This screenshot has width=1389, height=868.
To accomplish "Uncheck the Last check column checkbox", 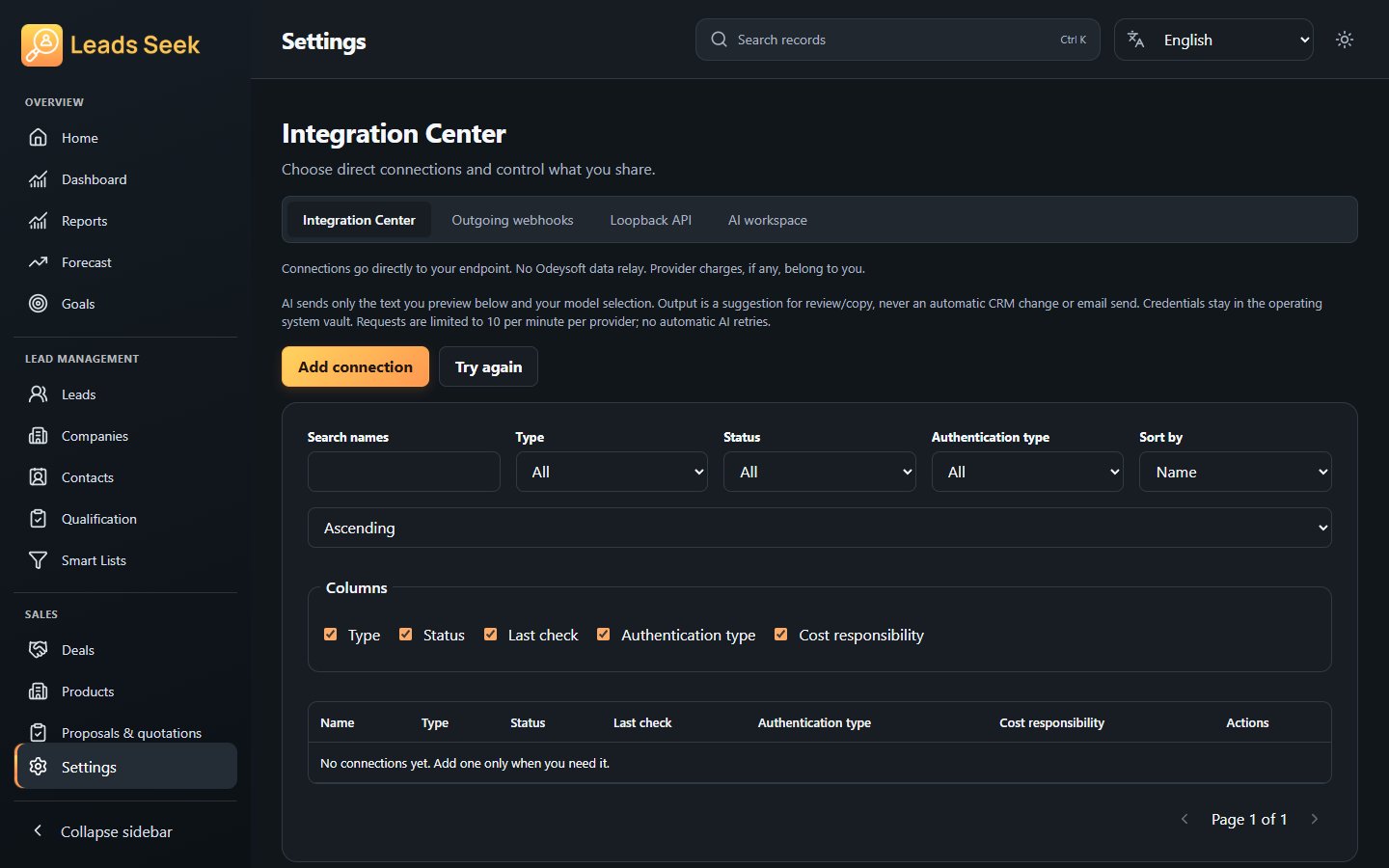I will click(x=491, y=635).
